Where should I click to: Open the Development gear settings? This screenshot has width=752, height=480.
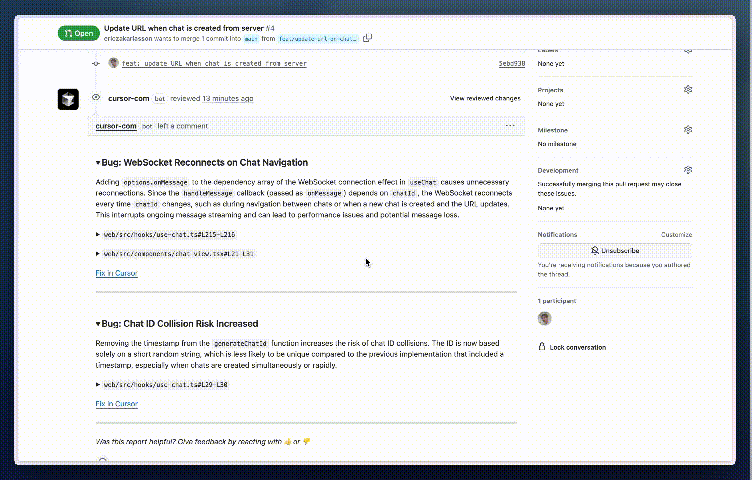point(688,170)
